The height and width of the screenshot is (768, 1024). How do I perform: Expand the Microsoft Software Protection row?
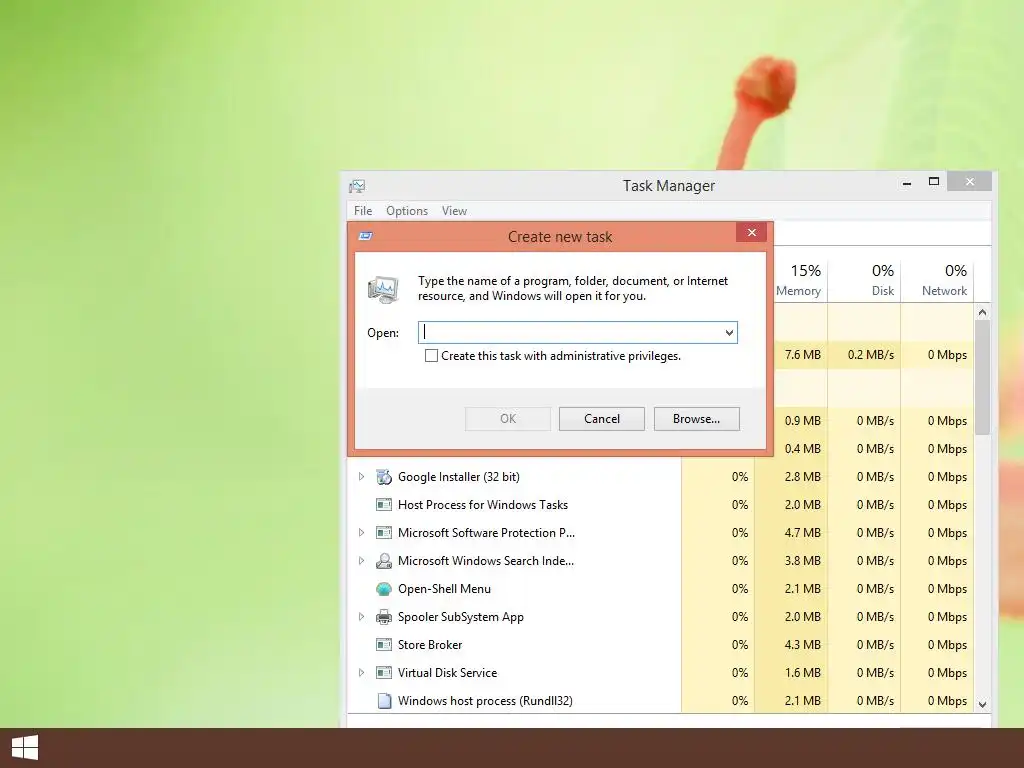pos(361,533)
